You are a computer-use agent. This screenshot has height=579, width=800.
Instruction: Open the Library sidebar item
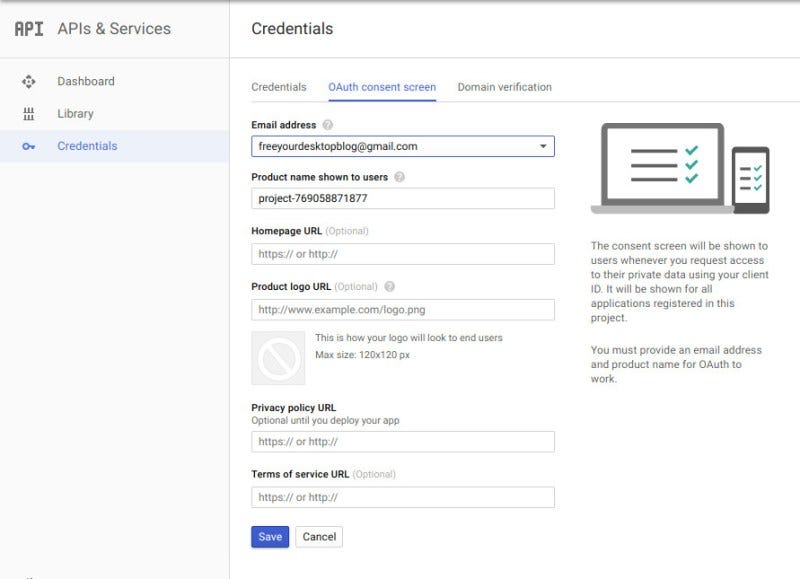click(x=114, y=114)
